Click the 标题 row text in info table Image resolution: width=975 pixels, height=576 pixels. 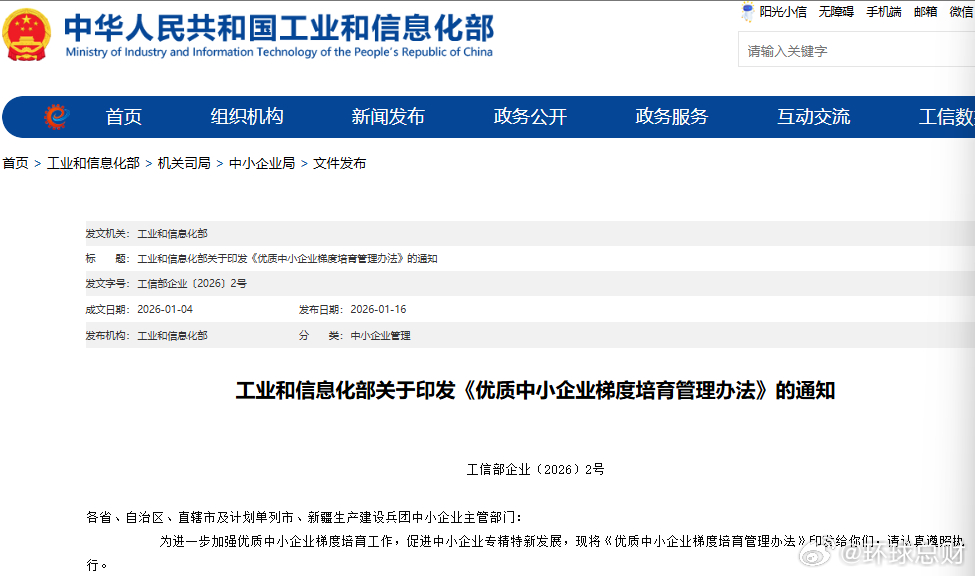(287, 258)
